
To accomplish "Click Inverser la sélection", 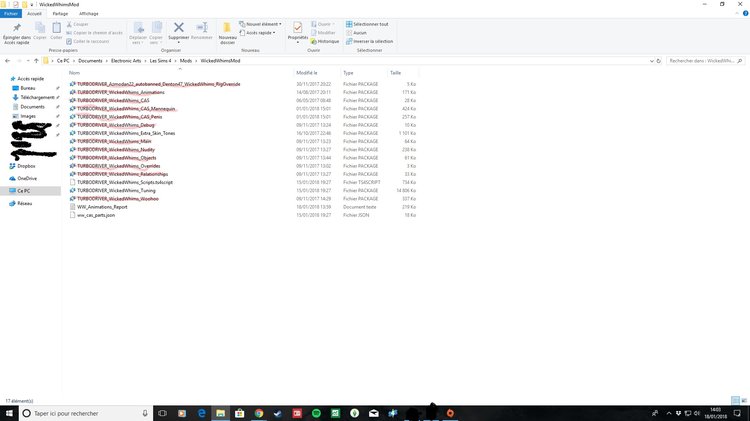I will (x=369, y=42).
